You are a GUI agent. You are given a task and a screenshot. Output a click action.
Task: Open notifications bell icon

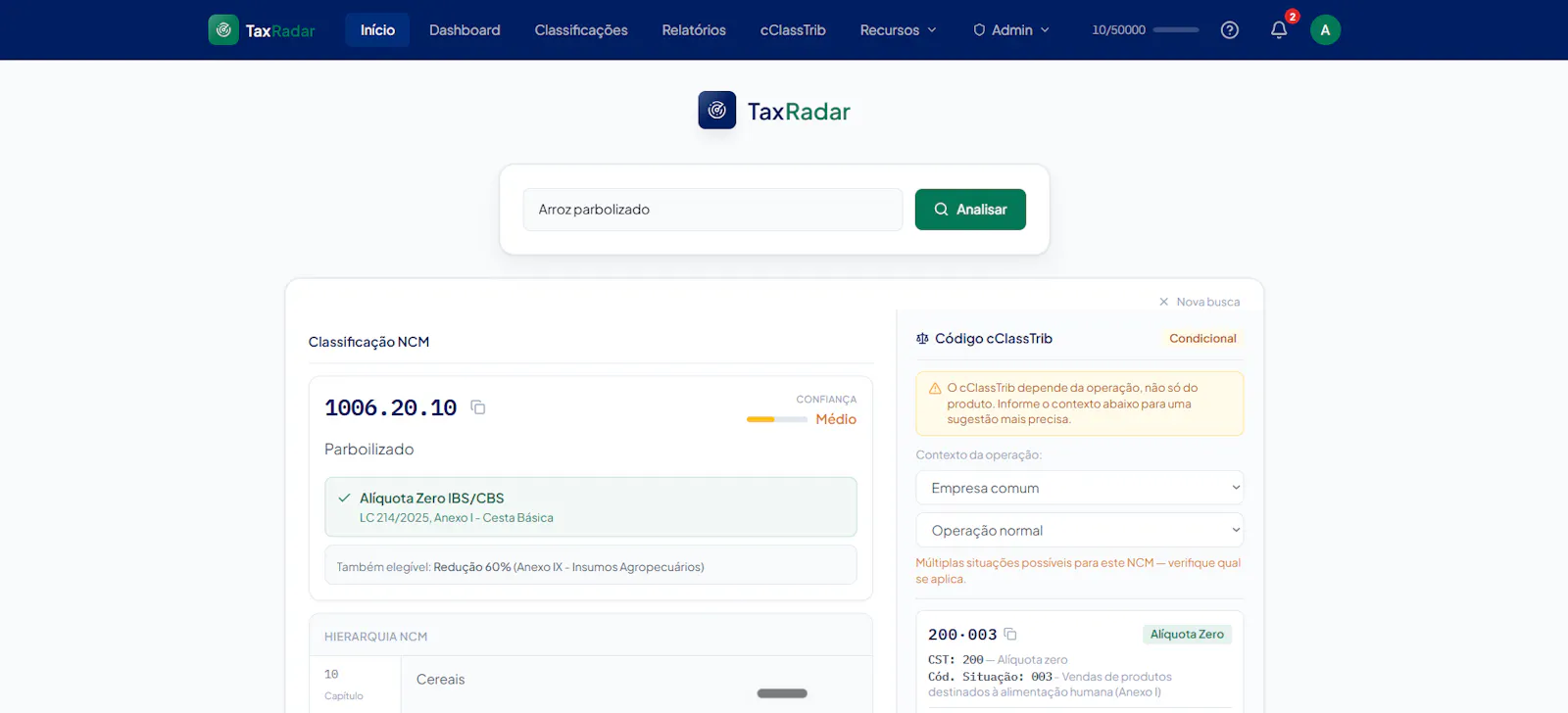(1279, 30)
